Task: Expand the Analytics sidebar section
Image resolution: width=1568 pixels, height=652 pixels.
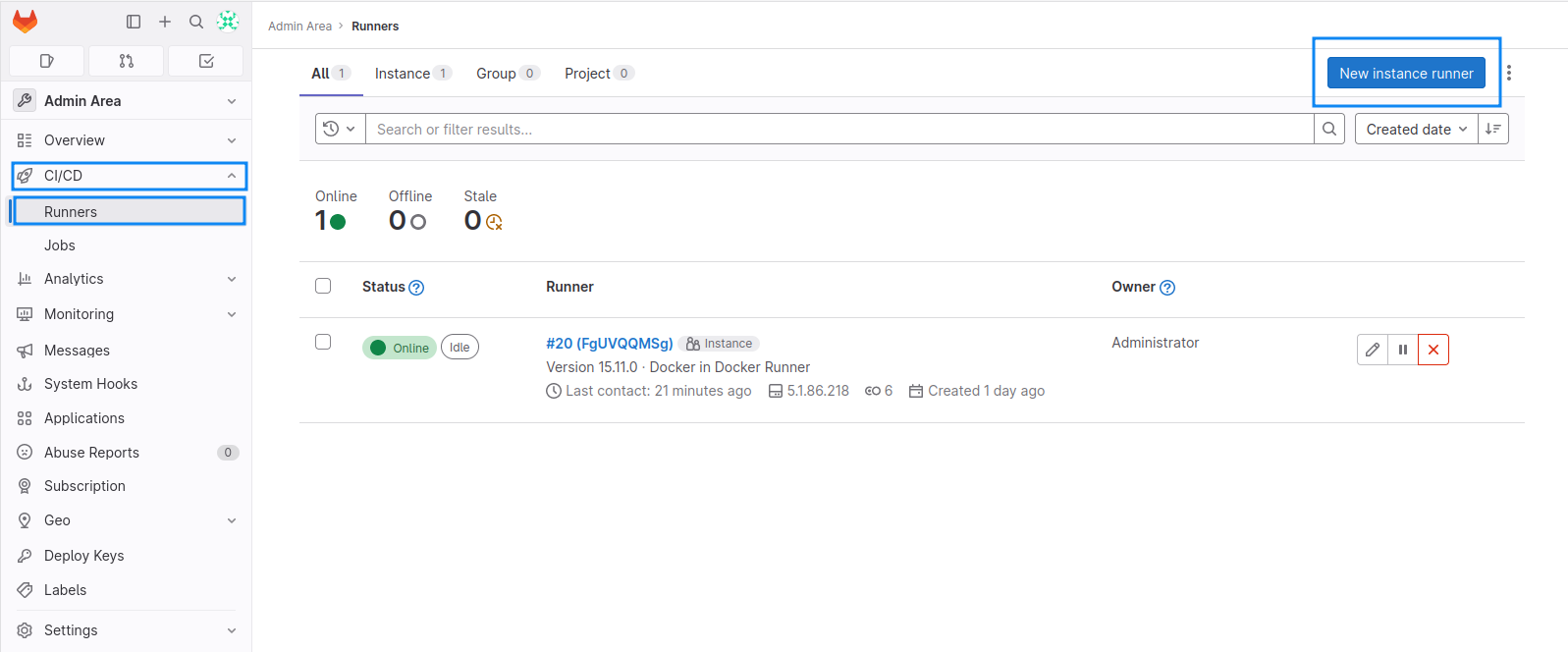Action: coord(127,279)
